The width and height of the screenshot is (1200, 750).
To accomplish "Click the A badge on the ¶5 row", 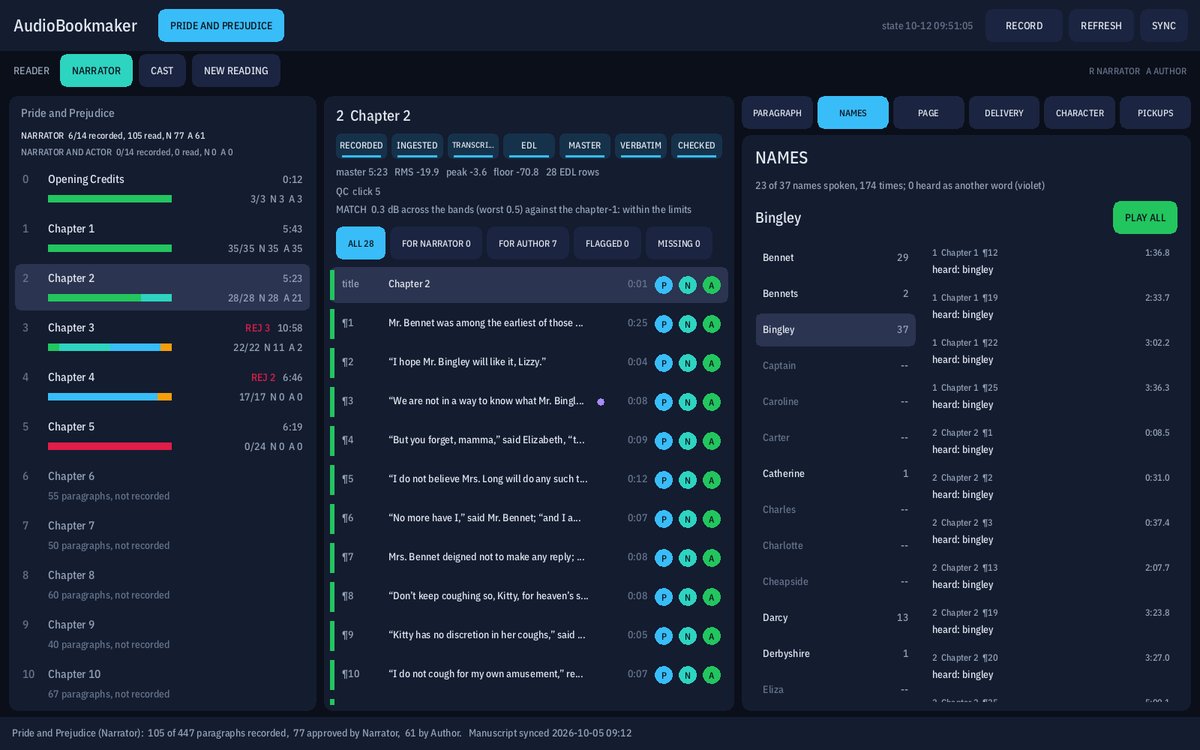I will pos(712,480).
